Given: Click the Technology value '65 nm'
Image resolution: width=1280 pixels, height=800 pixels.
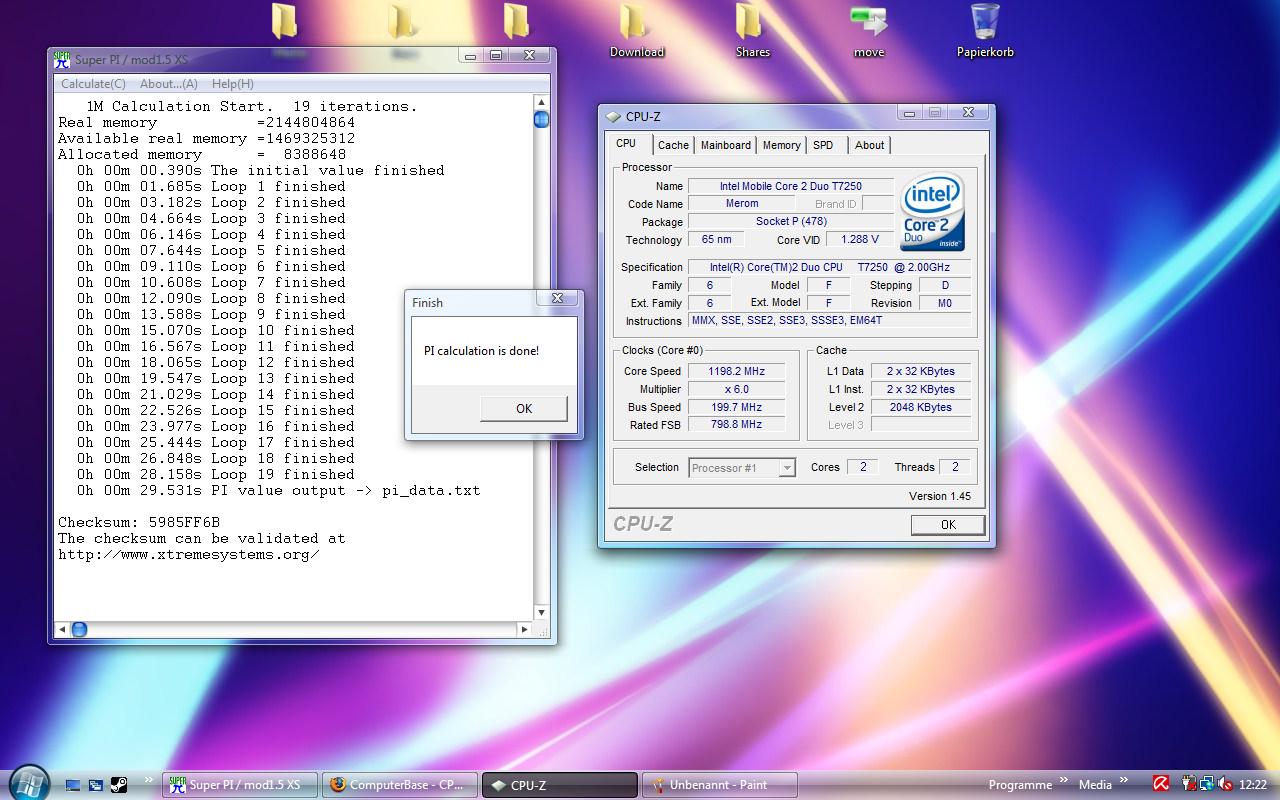Looking at the screenshot, I should (x=716, y=240).
